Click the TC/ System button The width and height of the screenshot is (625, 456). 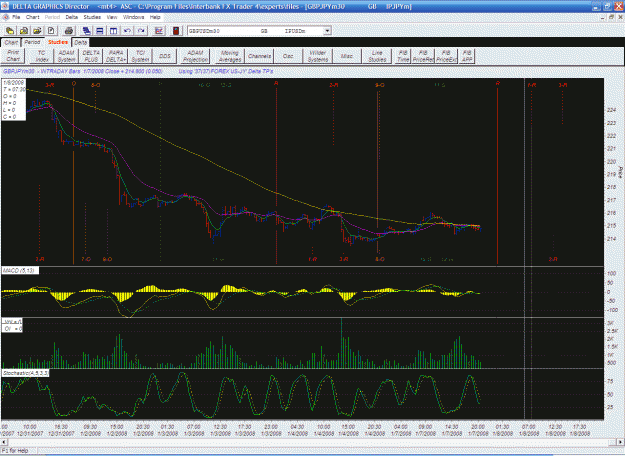140,56
